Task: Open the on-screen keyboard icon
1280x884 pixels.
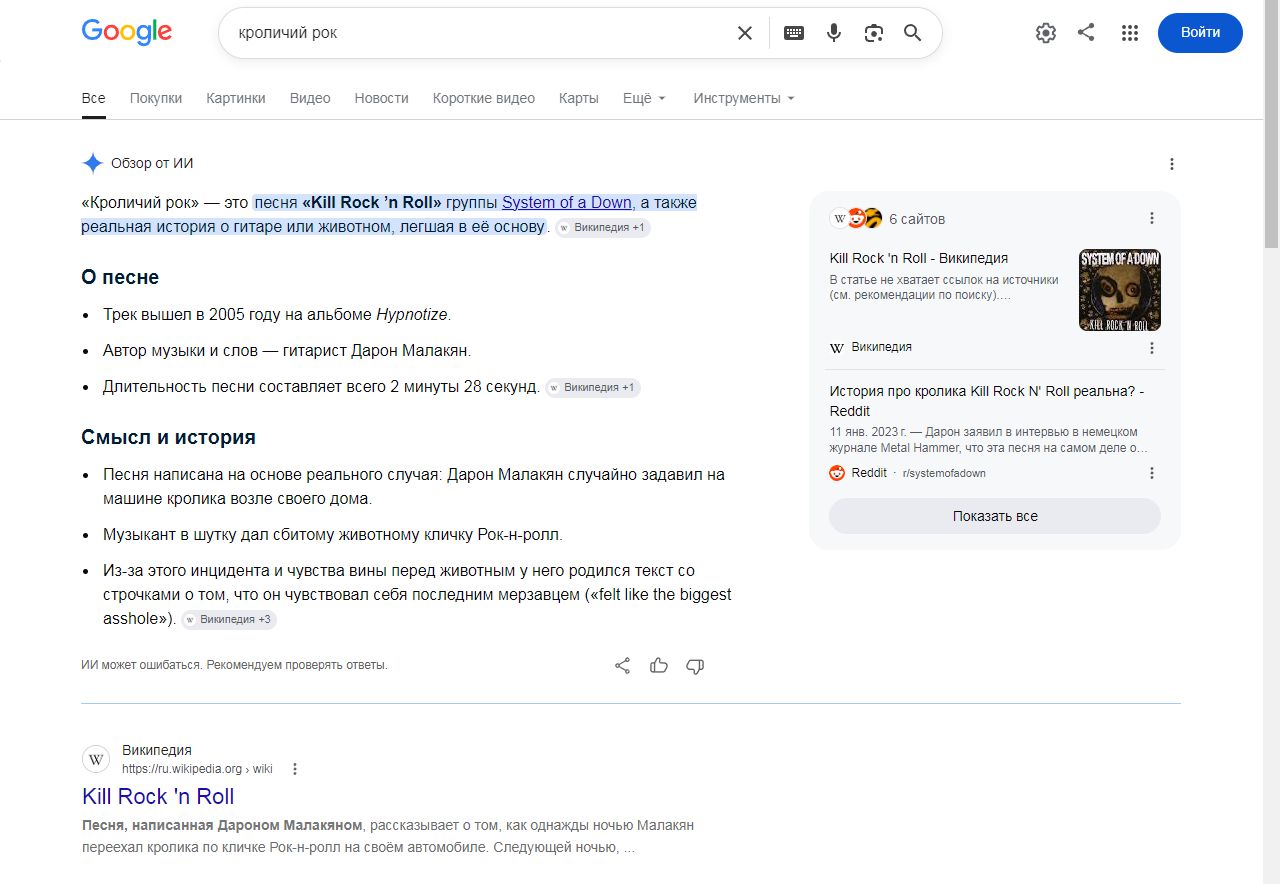Action: (794, 33)
